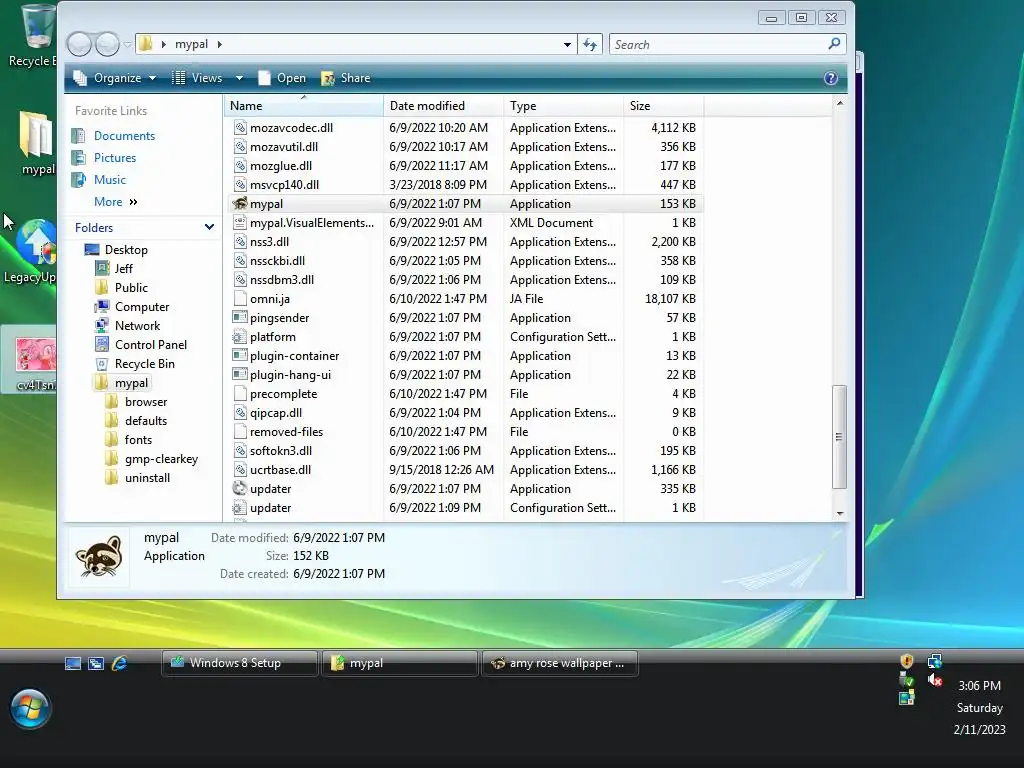Screen dimensions: 1024x768
Task: Sort by Date modified column header
Action: (443, 106)
